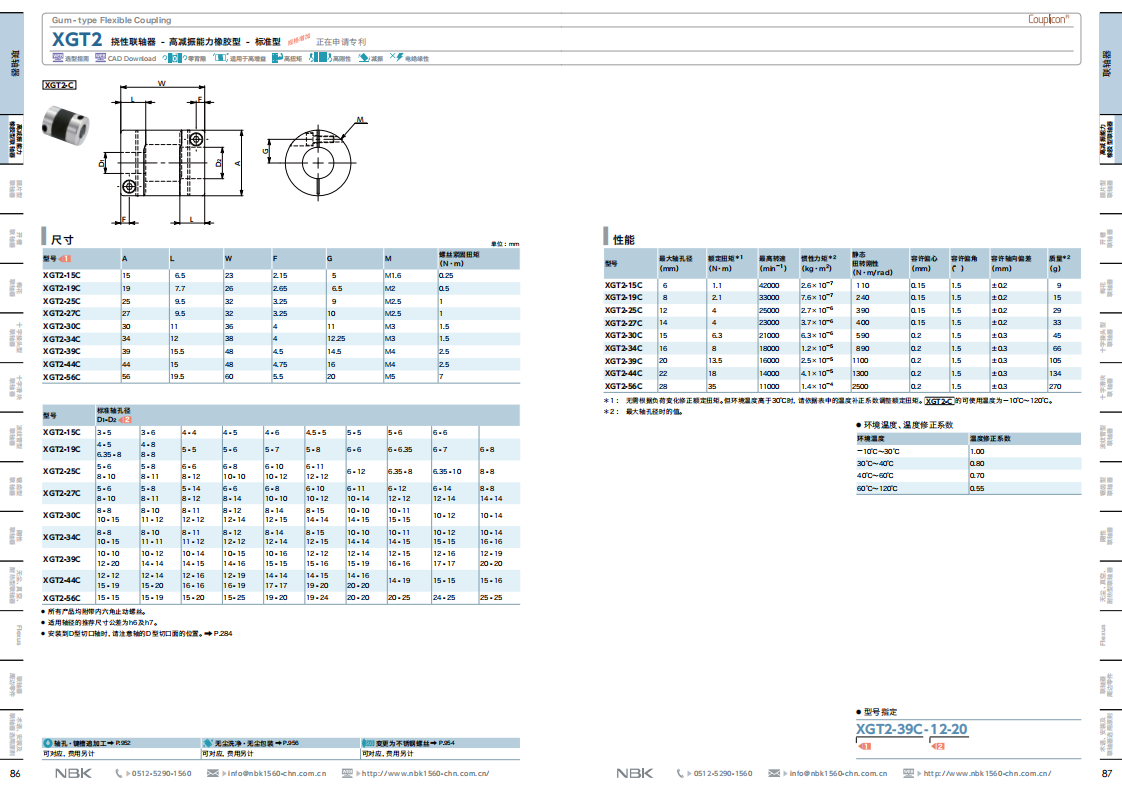
Task: Click the 变更为不锈钢螺丝 icon
Action: tap(368, 744)
